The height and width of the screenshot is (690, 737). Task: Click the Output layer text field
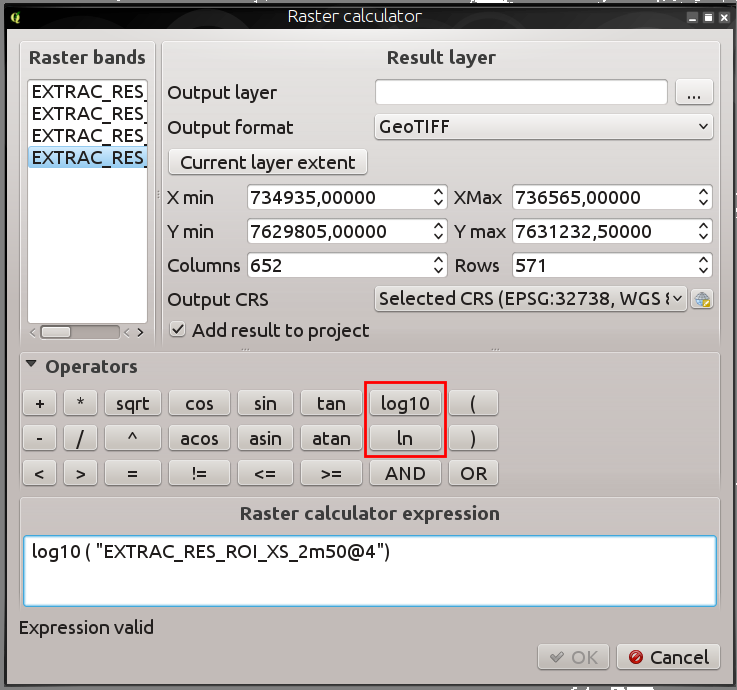click(x=521, y=93)
